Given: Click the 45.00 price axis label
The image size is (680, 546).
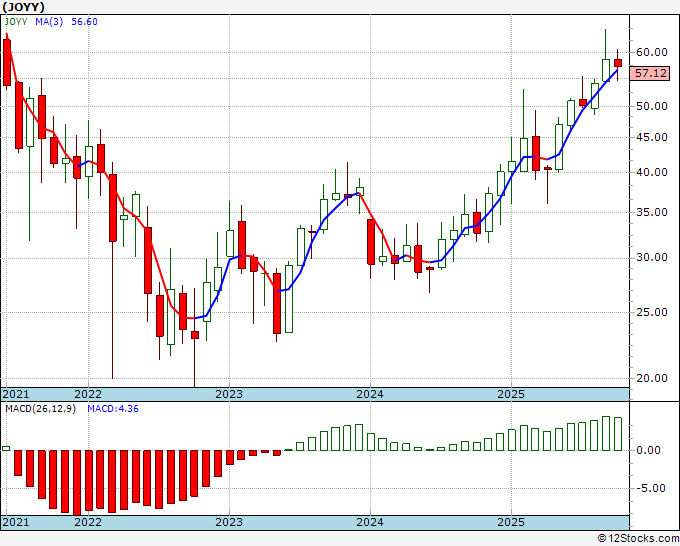Looking at the screenshot, I should click(x=652, y=137).
